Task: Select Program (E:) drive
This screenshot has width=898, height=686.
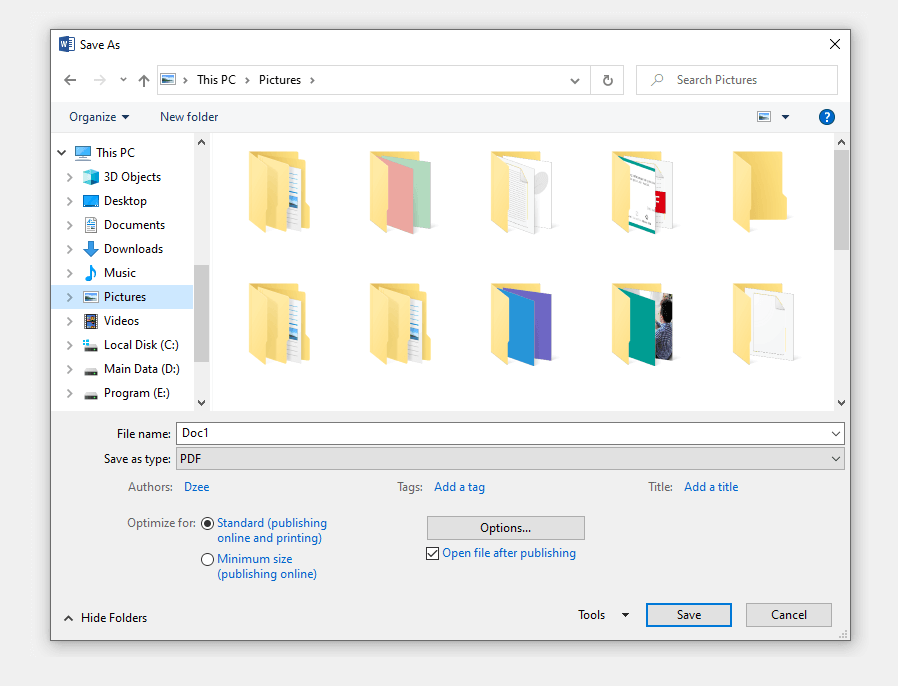Action: 137,393
